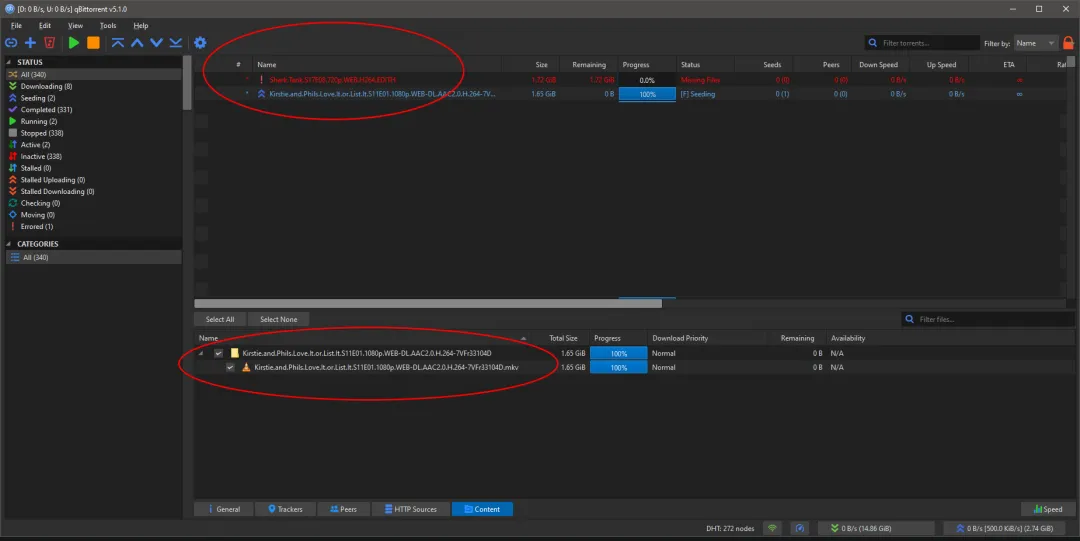Start torrents with the green play icon
Image resolution: width=1080 pixels, height=541 pixels.
pos(74,43)
